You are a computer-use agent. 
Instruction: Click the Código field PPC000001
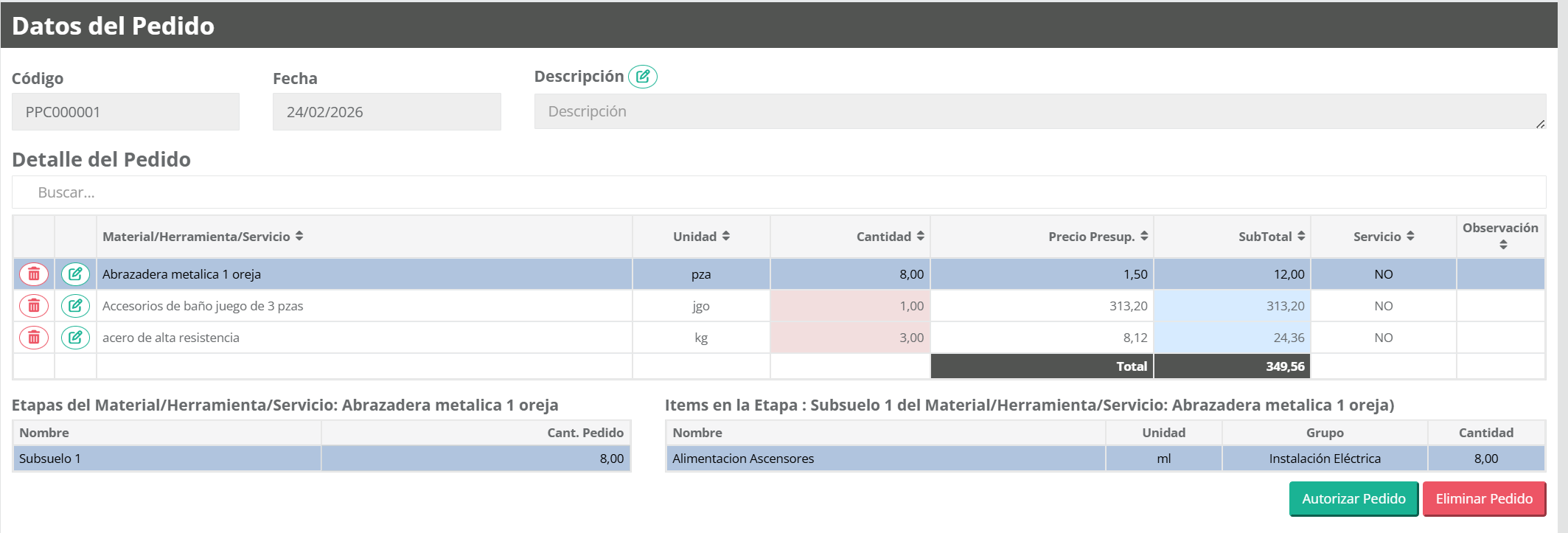coord(125,112)
